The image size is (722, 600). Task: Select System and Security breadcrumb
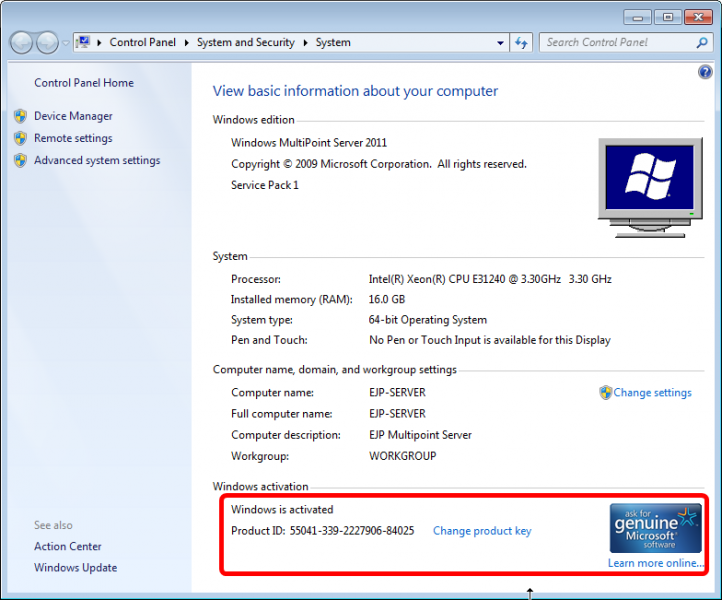click(x=245, y=42)
